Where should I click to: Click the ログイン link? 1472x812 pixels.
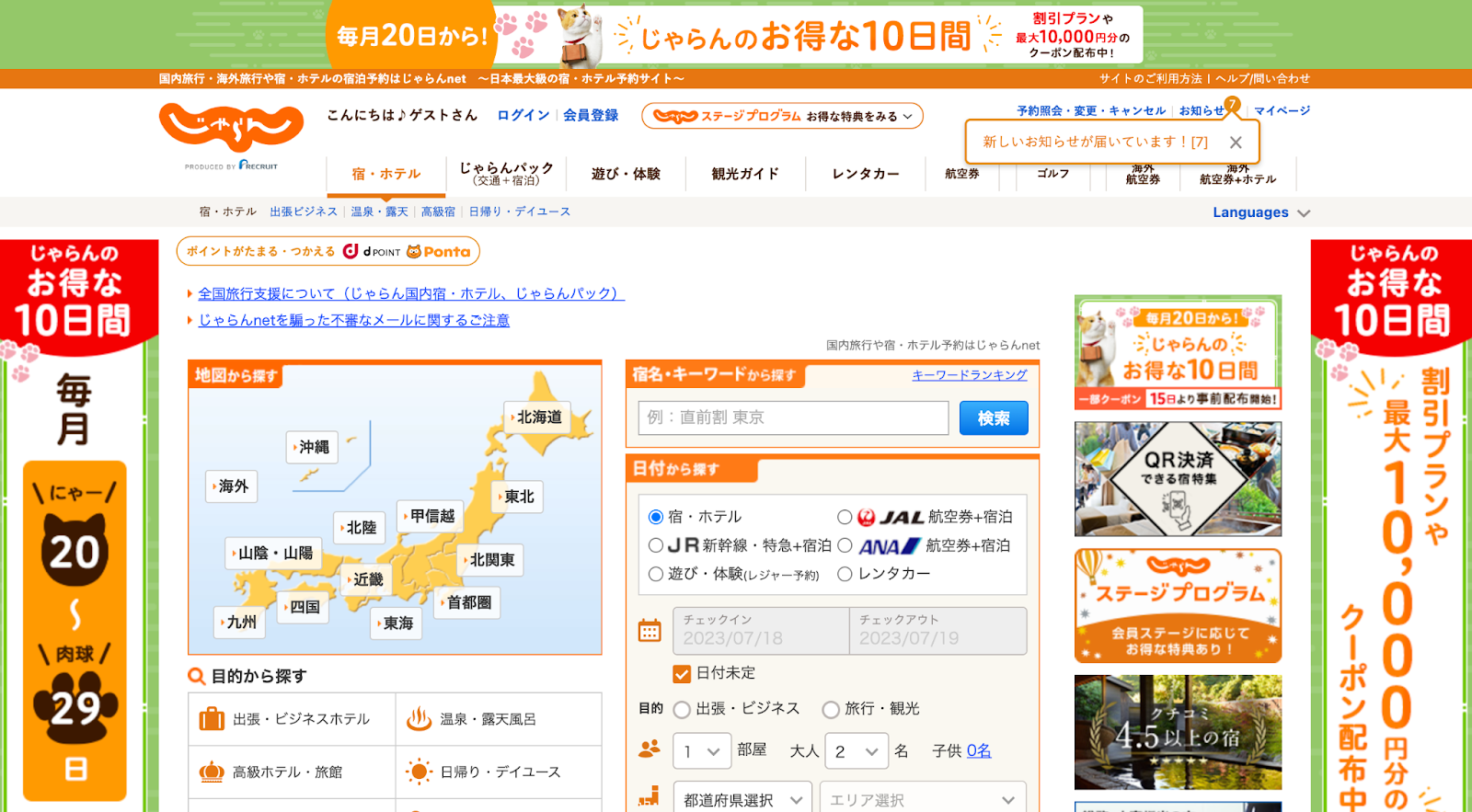pos(523,115)
